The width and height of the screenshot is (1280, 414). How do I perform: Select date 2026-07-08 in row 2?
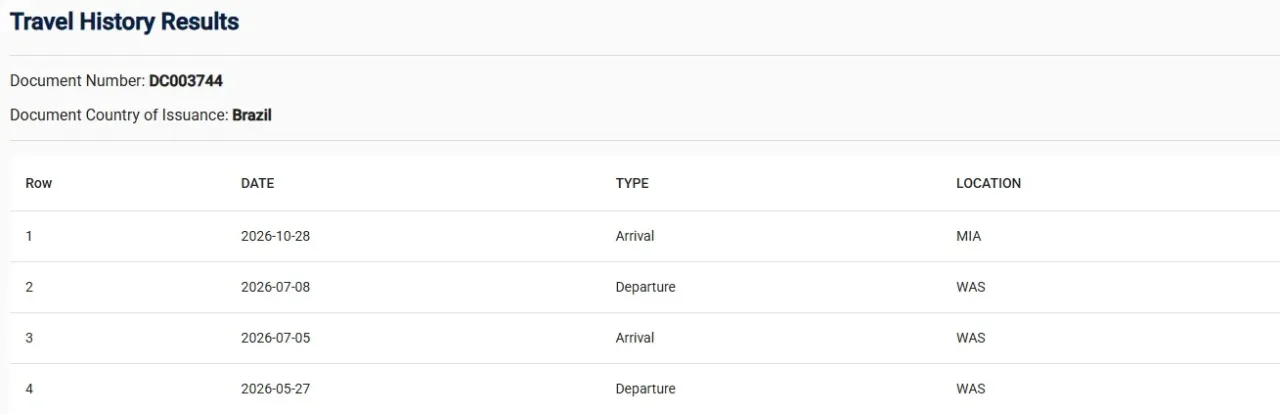pyautogui.click(x=276, y=287)
